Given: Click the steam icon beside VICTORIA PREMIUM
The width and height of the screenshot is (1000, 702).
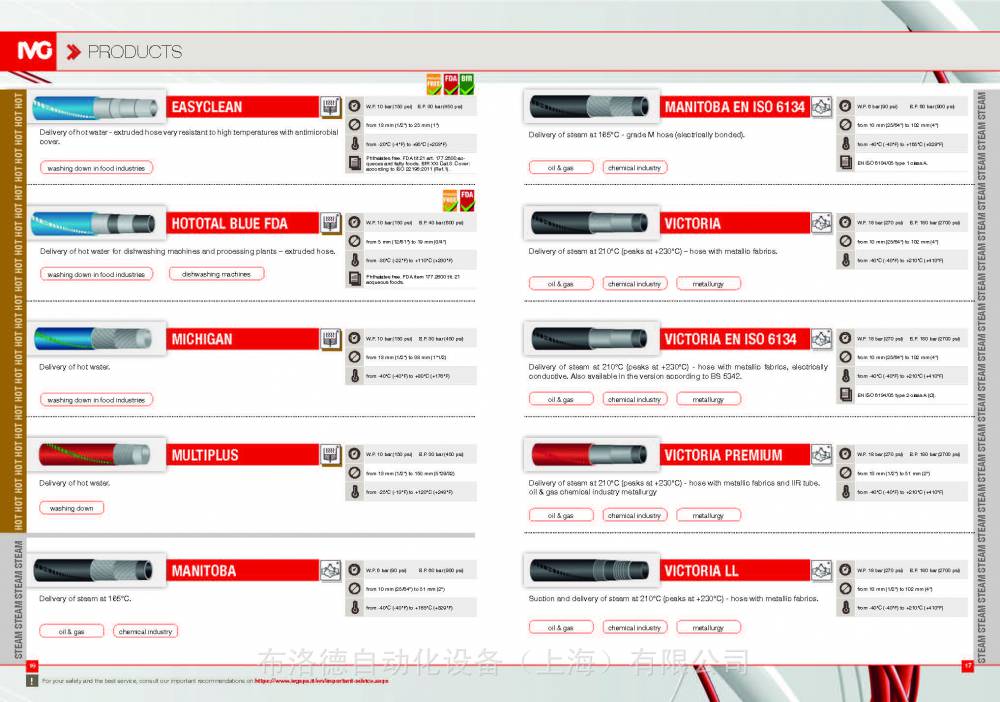Looking at the screenshot, I should pos(822,455).
